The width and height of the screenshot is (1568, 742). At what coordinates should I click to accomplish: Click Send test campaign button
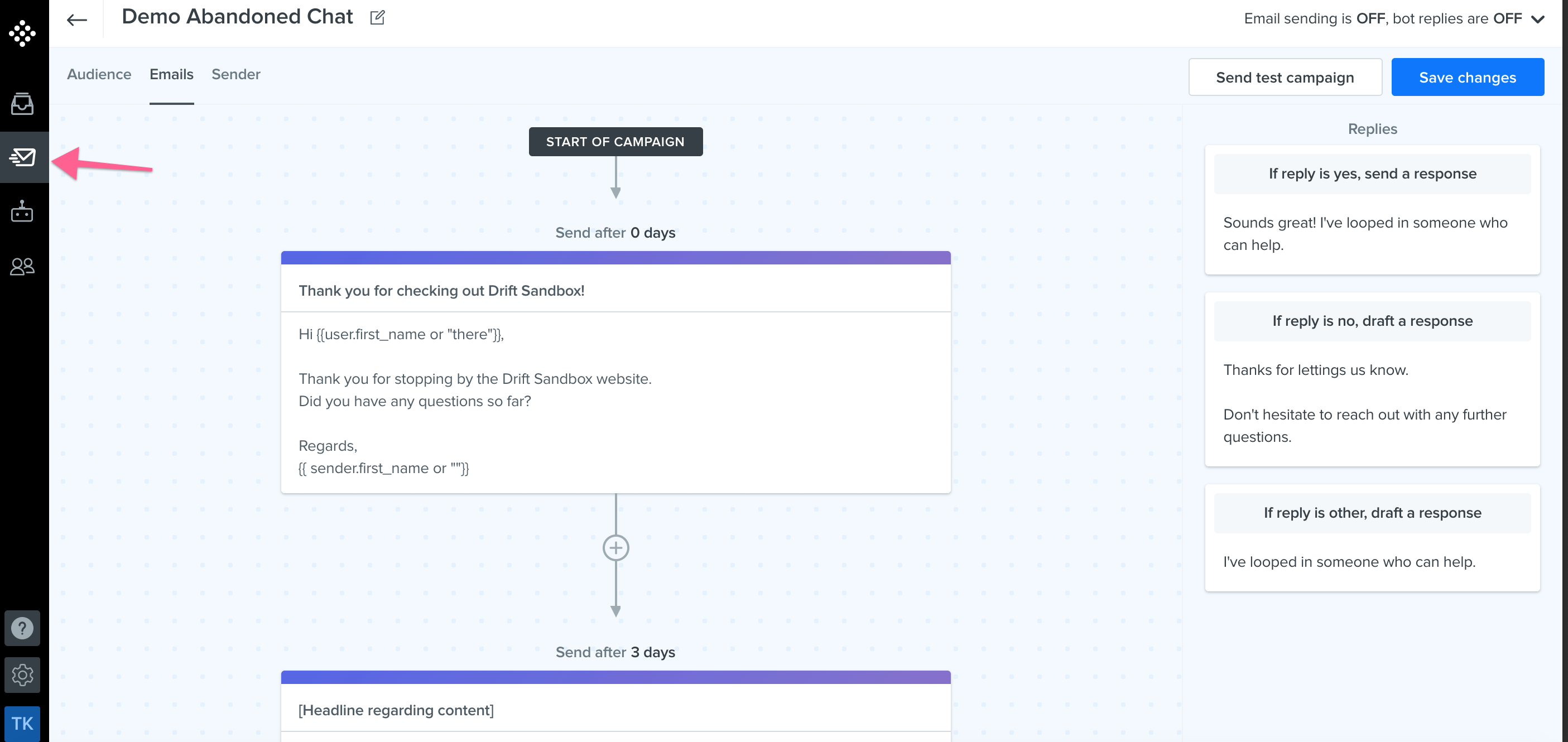1285,78
